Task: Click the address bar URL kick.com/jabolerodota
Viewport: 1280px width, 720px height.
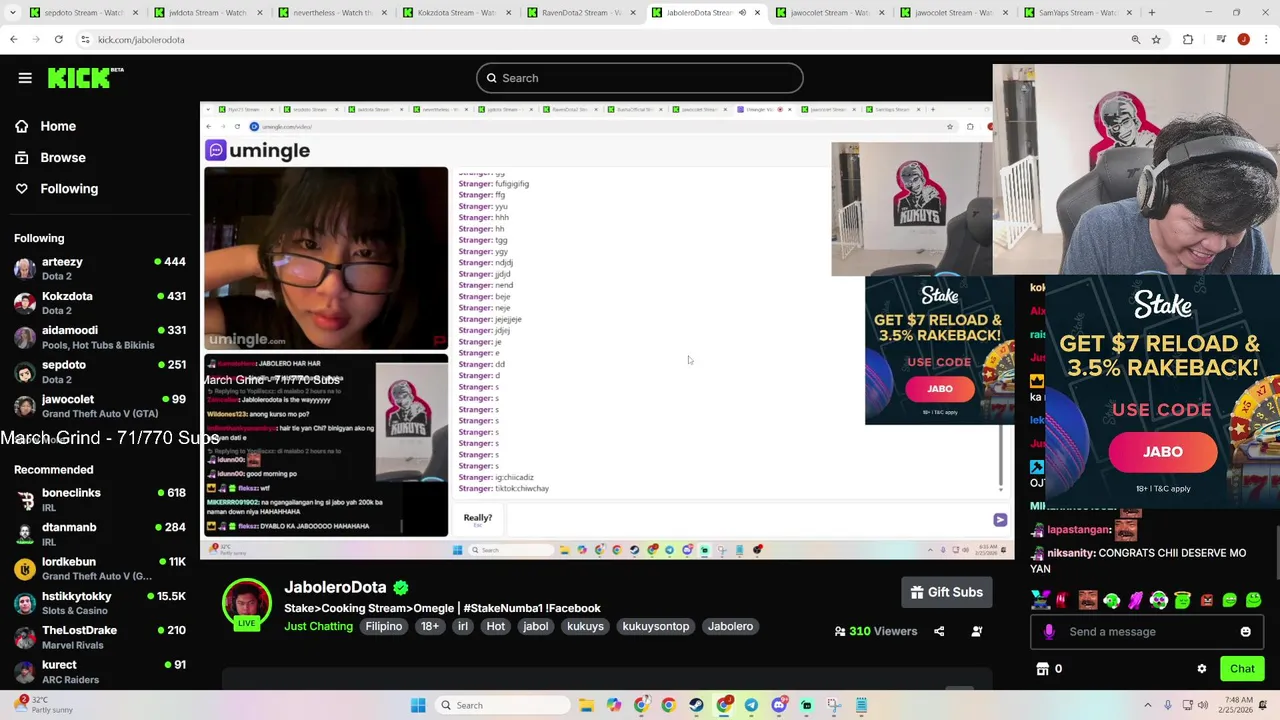Action: coord(141,40)
